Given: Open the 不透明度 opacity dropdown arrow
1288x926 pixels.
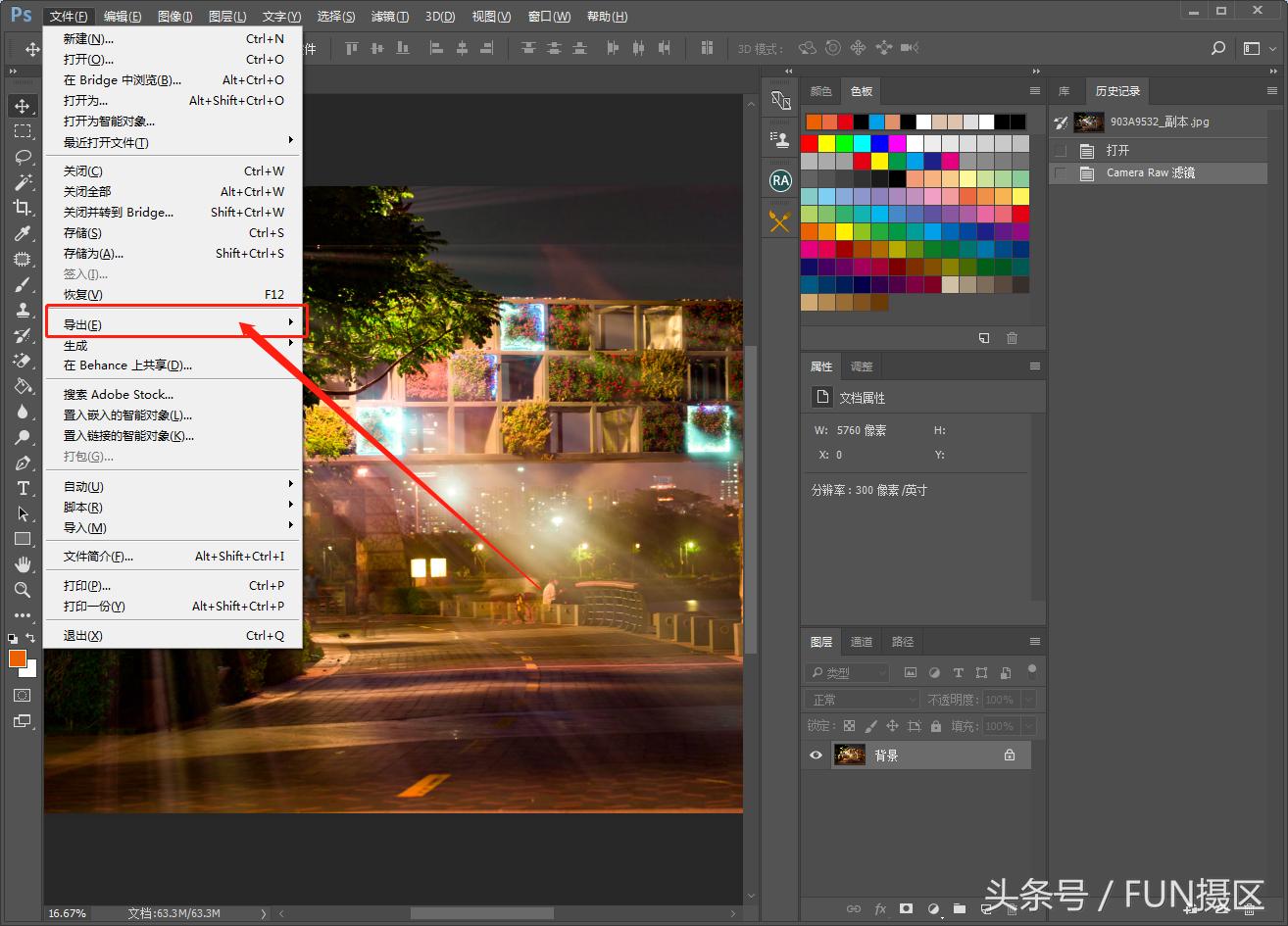Looking at the screenshot, I should click(1027, 700).
